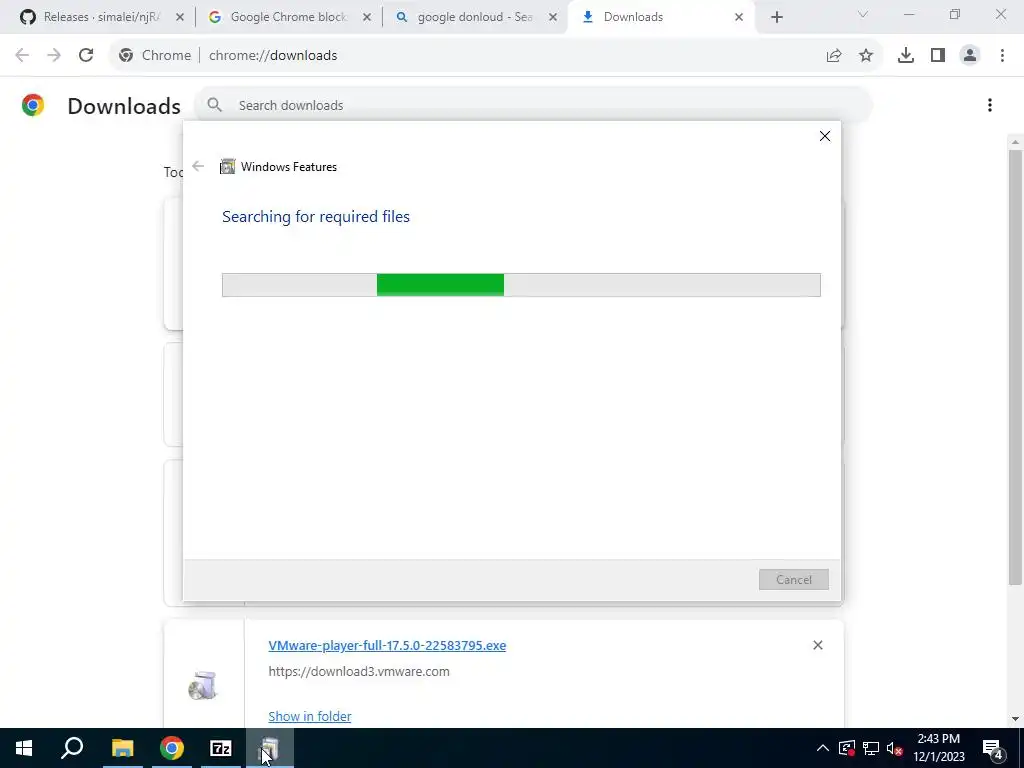Show hidden system tray icons
The height and width of the screenshot is (768, 1024).
click(823, 748)
